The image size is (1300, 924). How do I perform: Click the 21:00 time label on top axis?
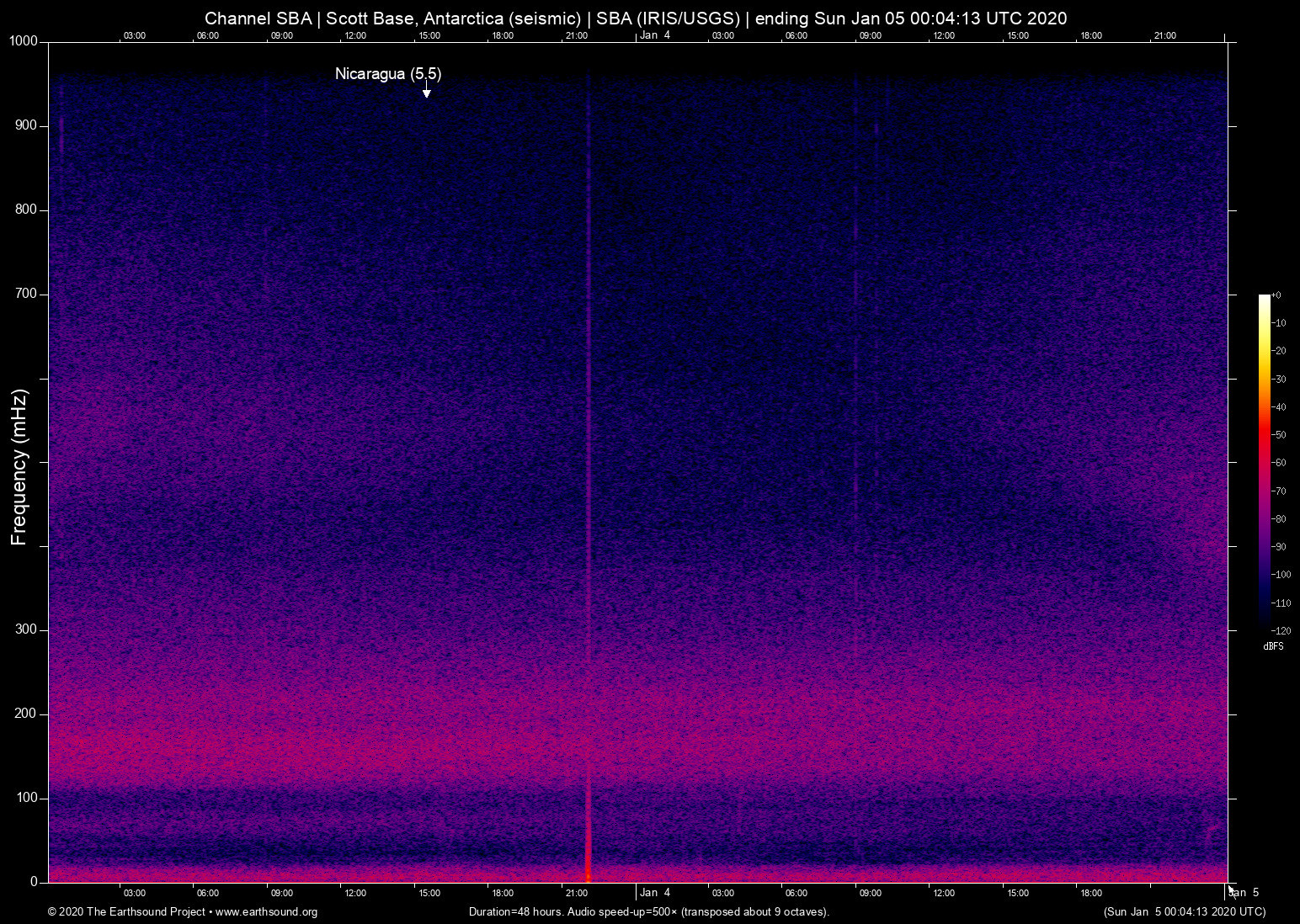(578, 35)
